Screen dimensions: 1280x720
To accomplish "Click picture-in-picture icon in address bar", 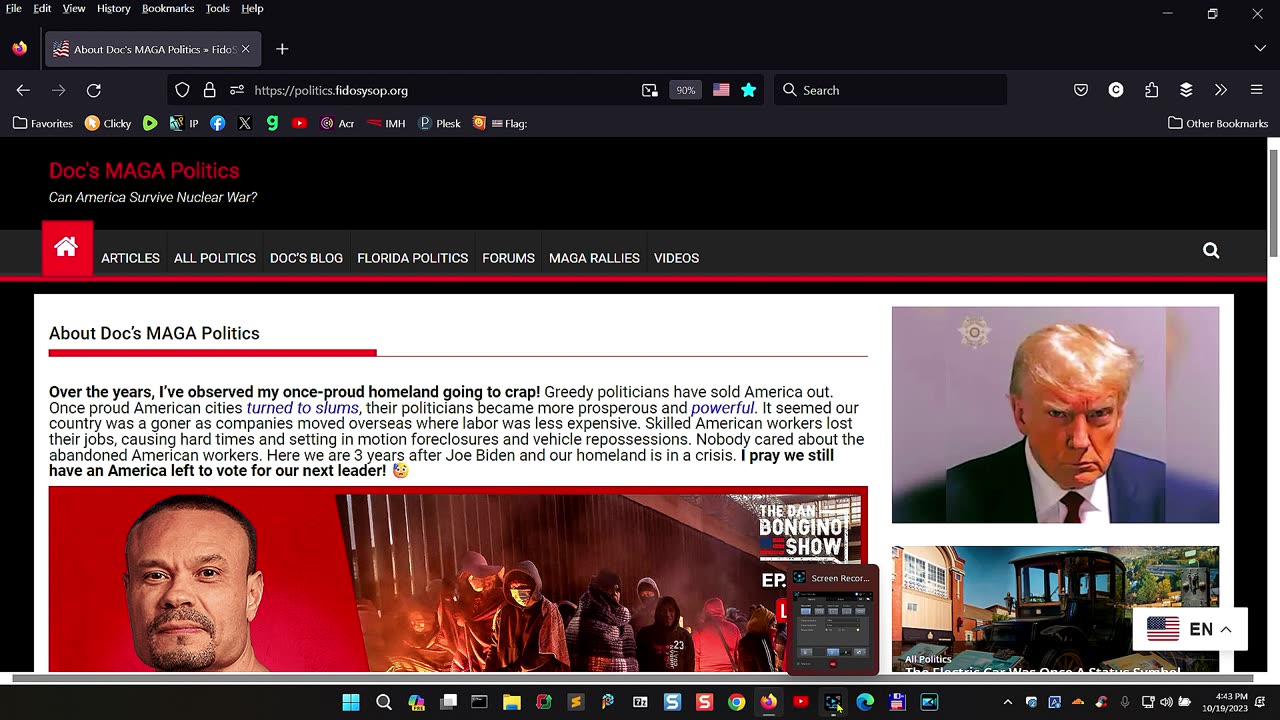I will [650, 90].
